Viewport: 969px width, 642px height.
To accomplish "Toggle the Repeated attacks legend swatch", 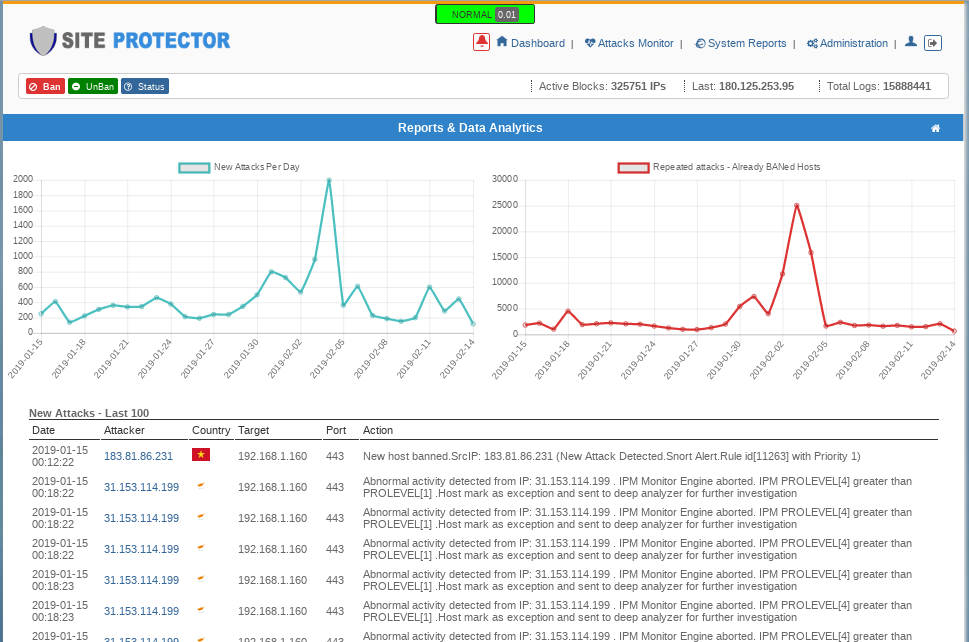I will point(633,167).
